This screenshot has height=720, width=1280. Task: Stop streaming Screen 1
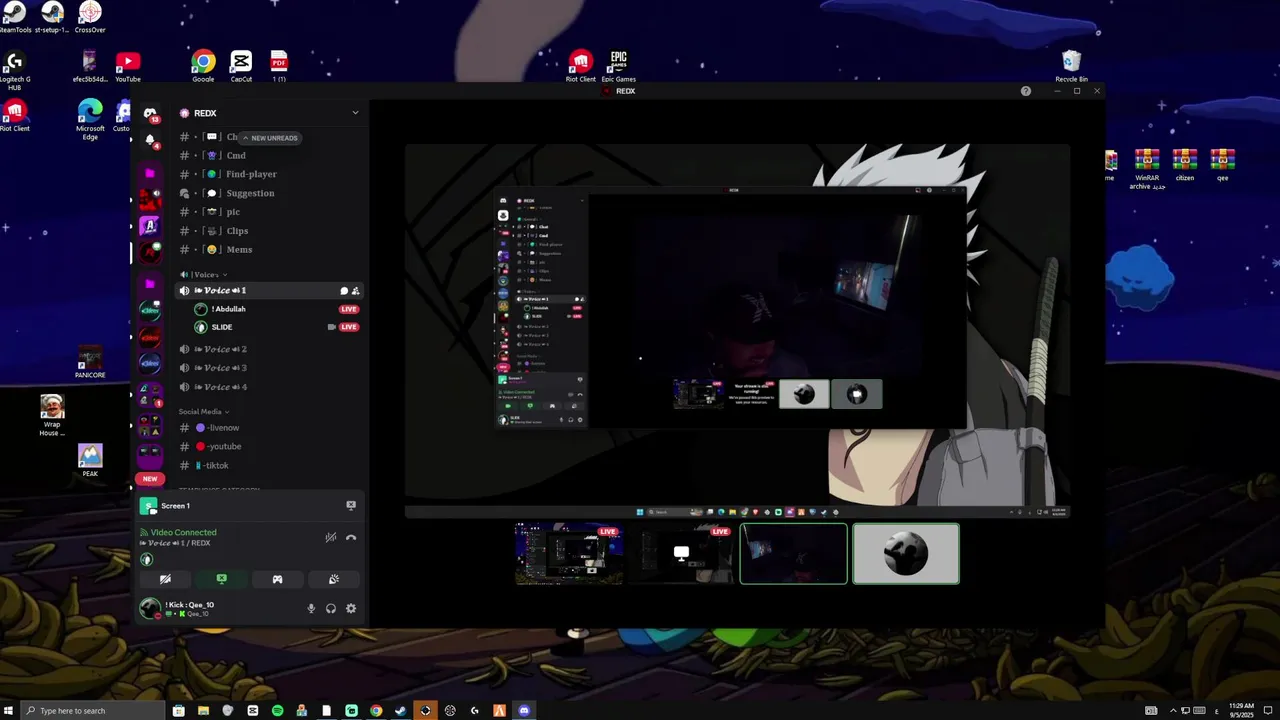click(351, 506)
